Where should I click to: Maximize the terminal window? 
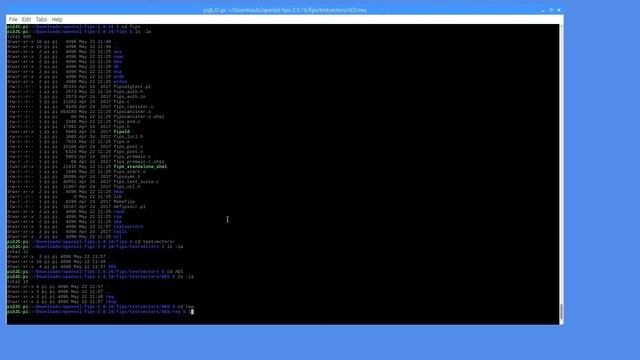[551, 10]
